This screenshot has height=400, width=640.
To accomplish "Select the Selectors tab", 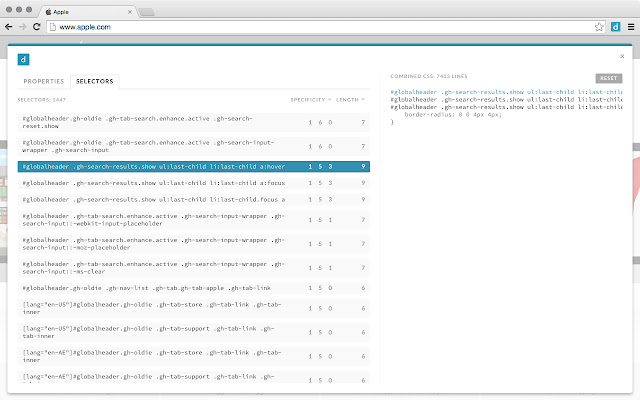I will [95, 80].
